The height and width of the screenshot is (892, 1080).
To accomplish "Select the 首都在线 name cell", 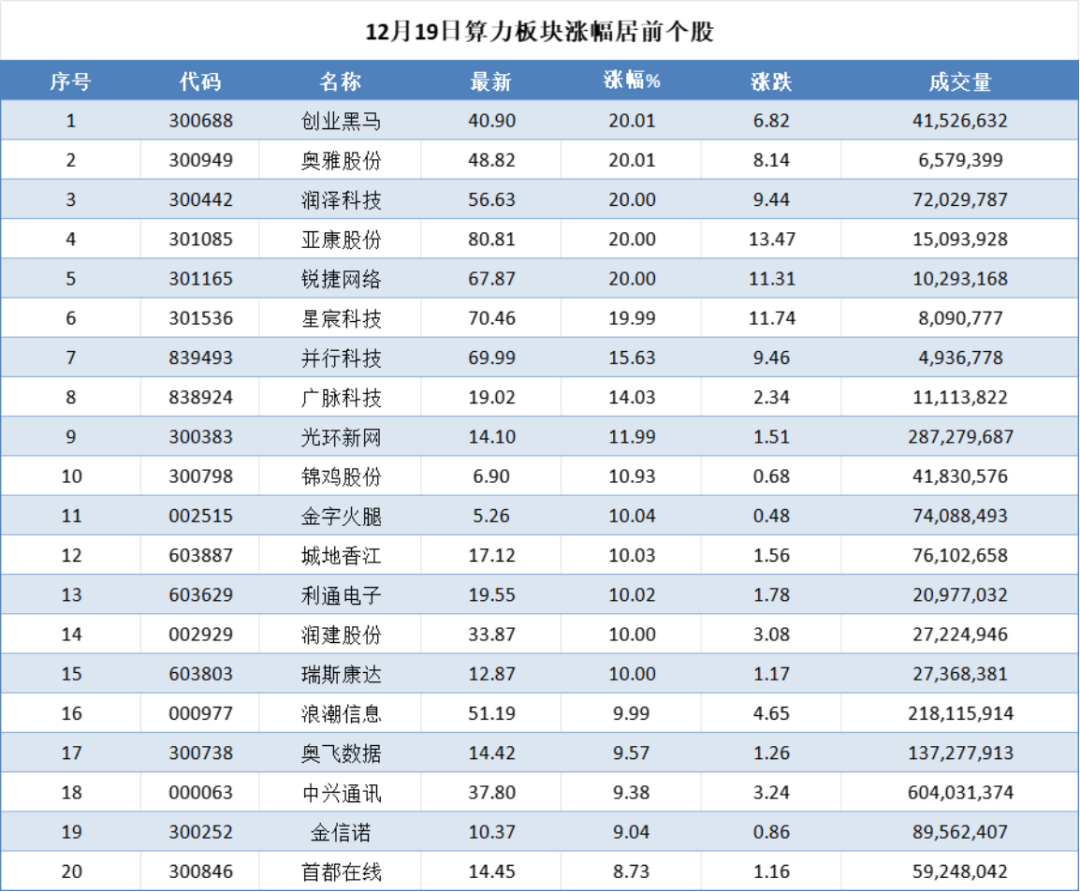I will coord(341,872).
